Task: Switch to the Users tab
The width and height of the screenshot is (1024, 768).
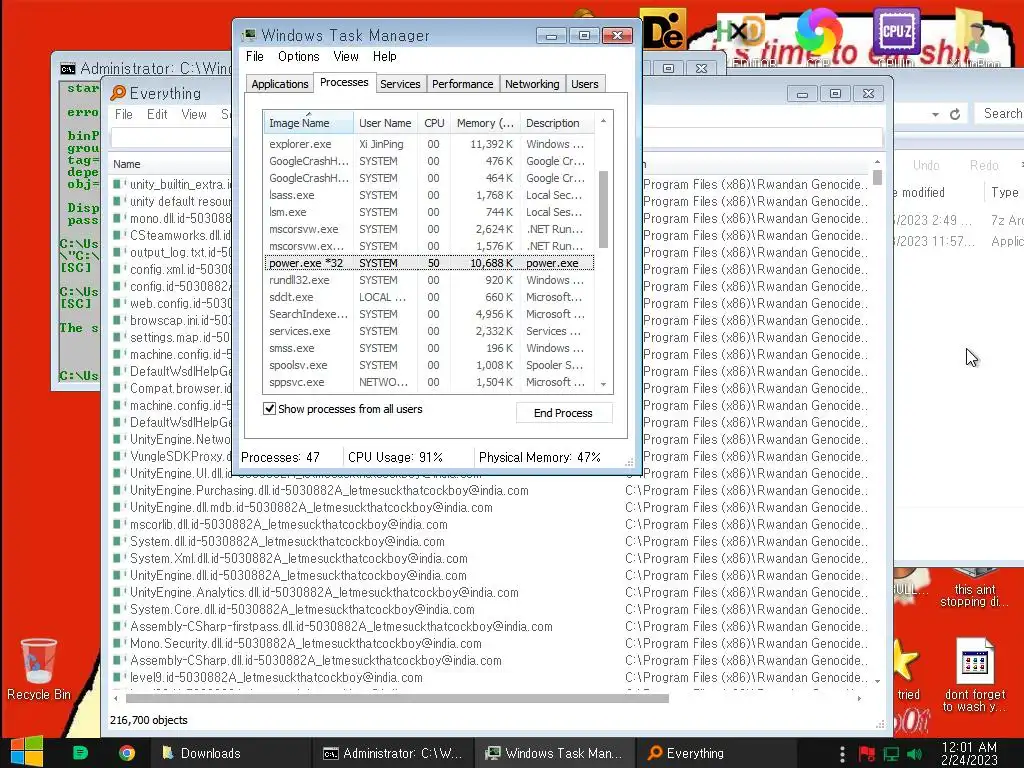Action: click(x=584, y=84)
